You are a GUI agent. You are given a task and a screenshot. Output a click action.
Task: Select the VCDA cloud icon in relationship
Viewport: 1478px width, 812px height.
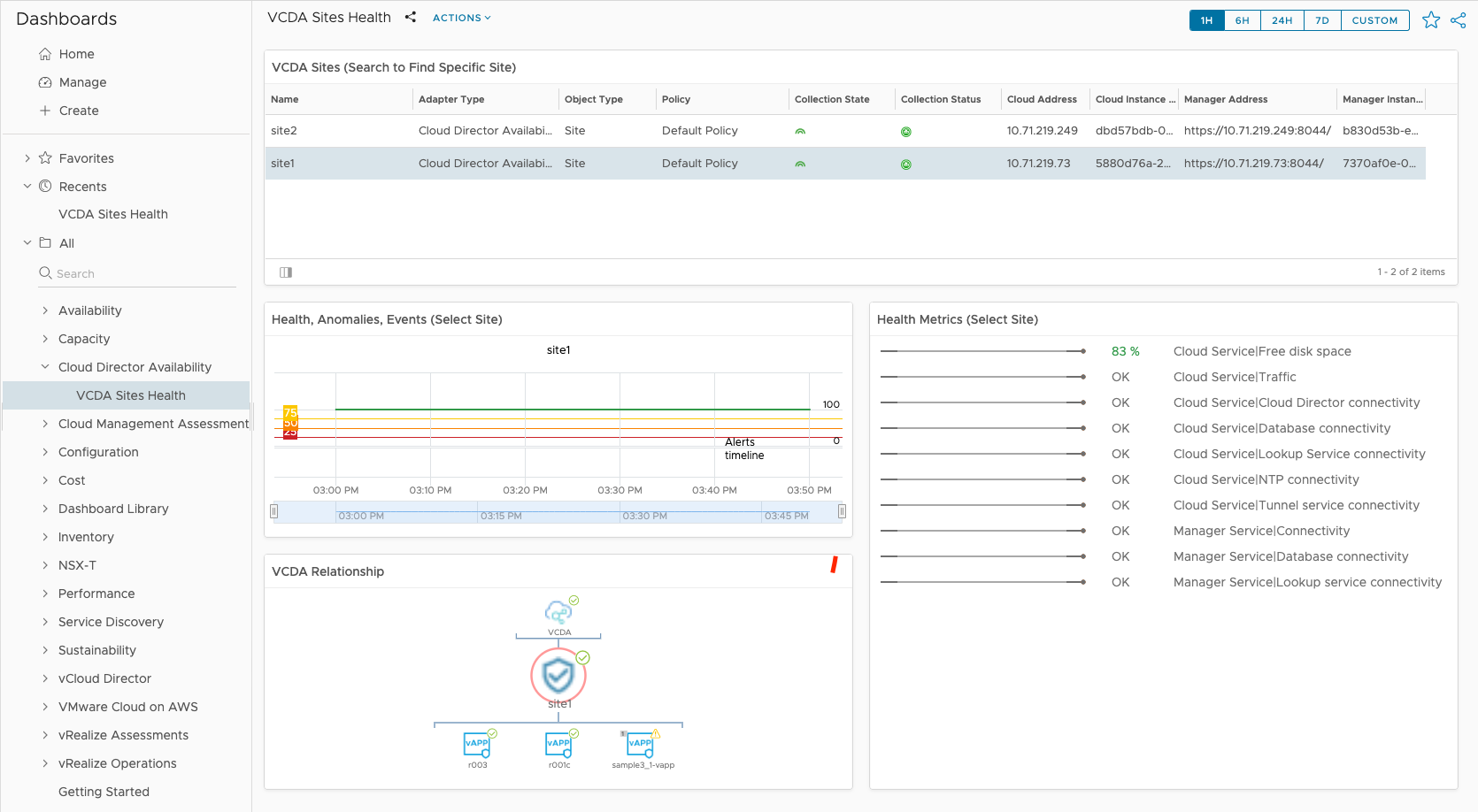click(x=558, y=612)
